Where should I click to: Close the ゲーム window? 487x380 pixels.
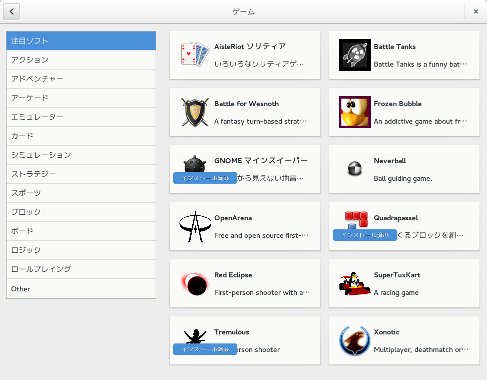pyautogui.click(x=476, y=12)
